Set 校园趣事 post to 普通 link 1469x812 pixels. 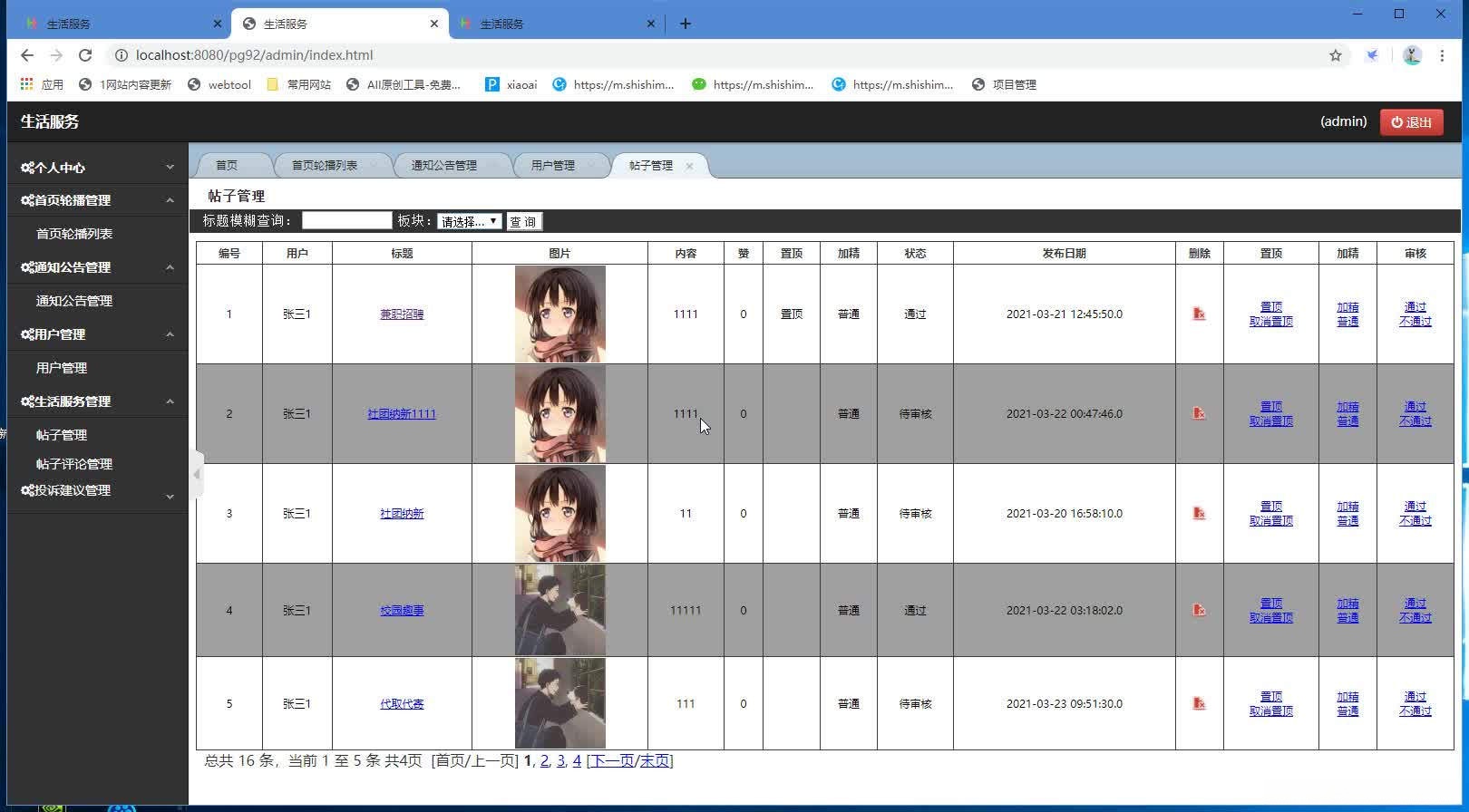(x=1347, y=618)
